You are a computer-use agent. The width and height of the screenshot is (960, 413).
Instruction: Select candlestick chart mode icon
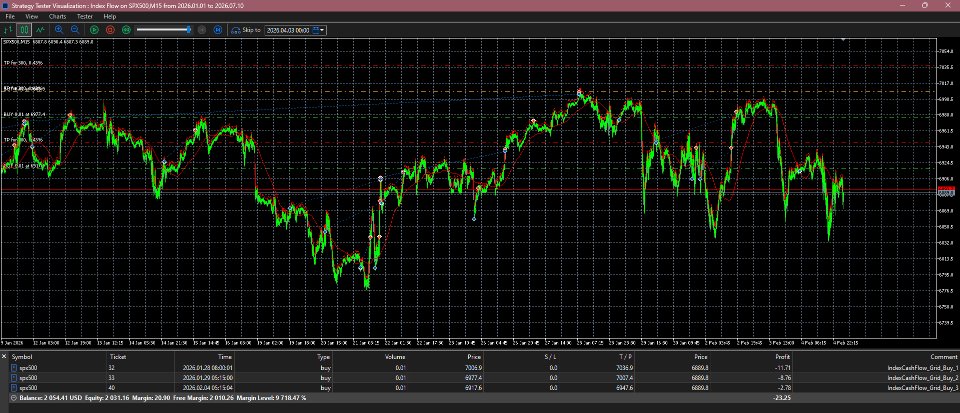point(24,29)
